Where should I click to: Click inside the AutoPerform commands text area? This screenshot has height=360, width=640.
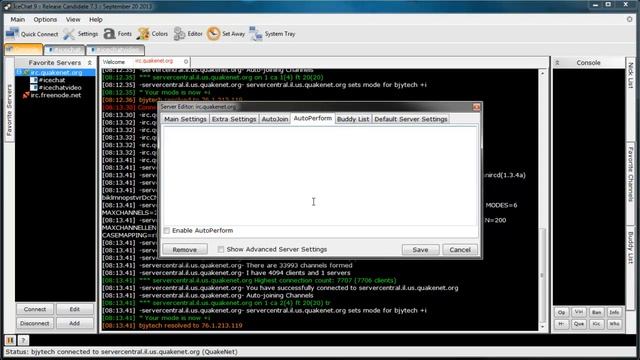320,176
